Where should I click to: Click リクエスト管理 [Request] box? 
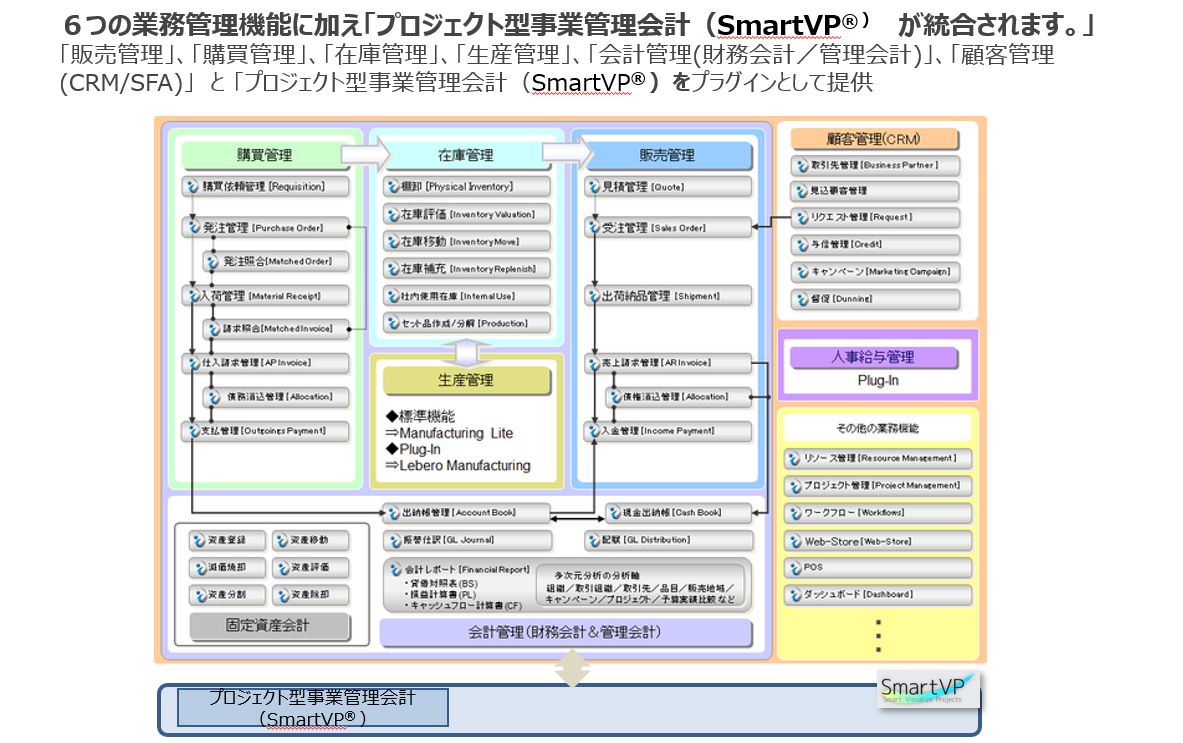(875, 217)
